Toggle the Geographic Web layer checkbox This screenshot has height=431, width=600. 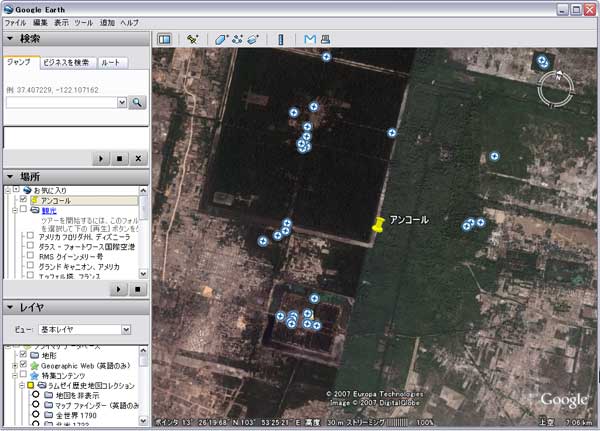coord(23,366)
